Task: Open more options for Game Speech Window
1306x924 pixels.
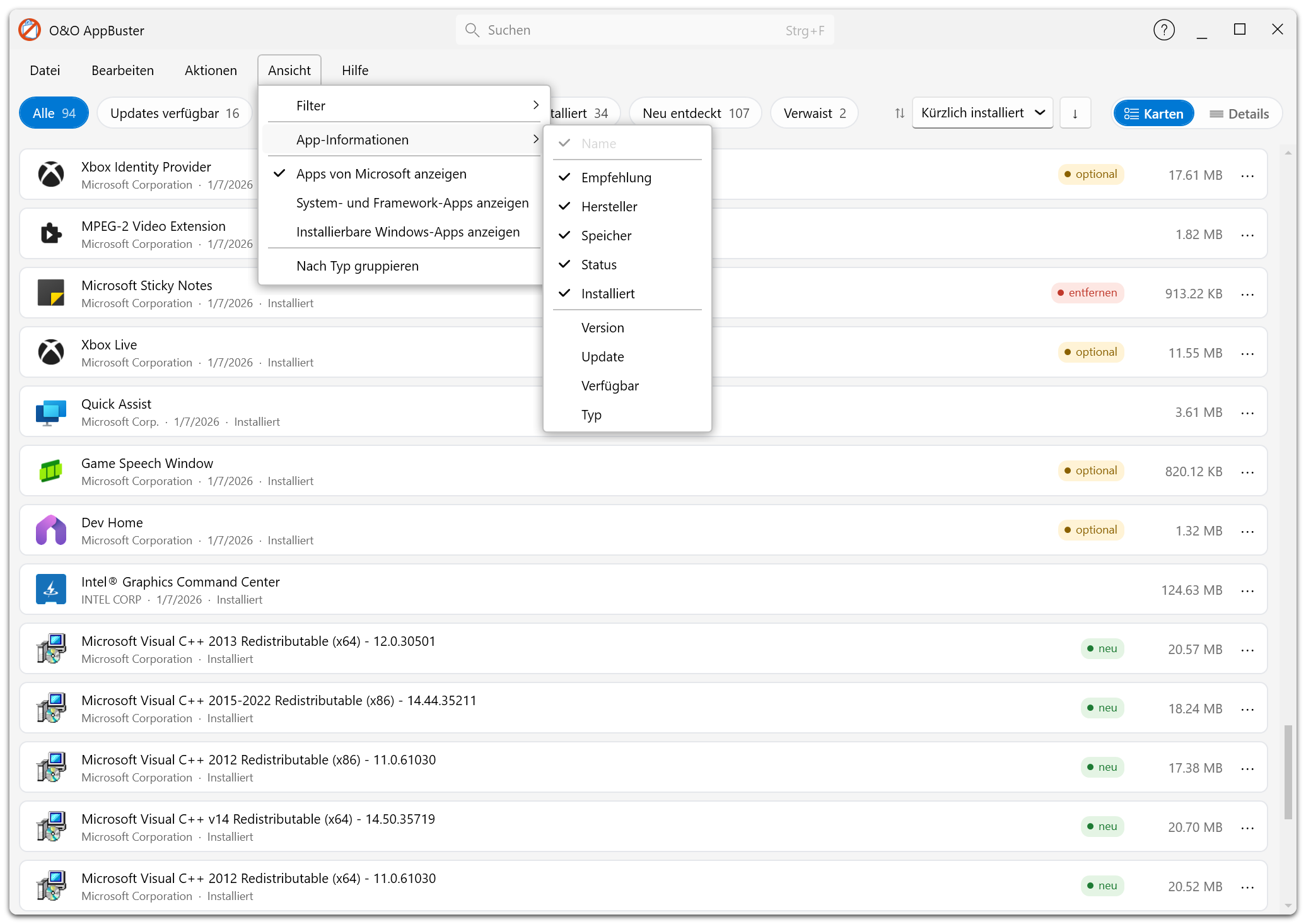Action: (1247, 472)
